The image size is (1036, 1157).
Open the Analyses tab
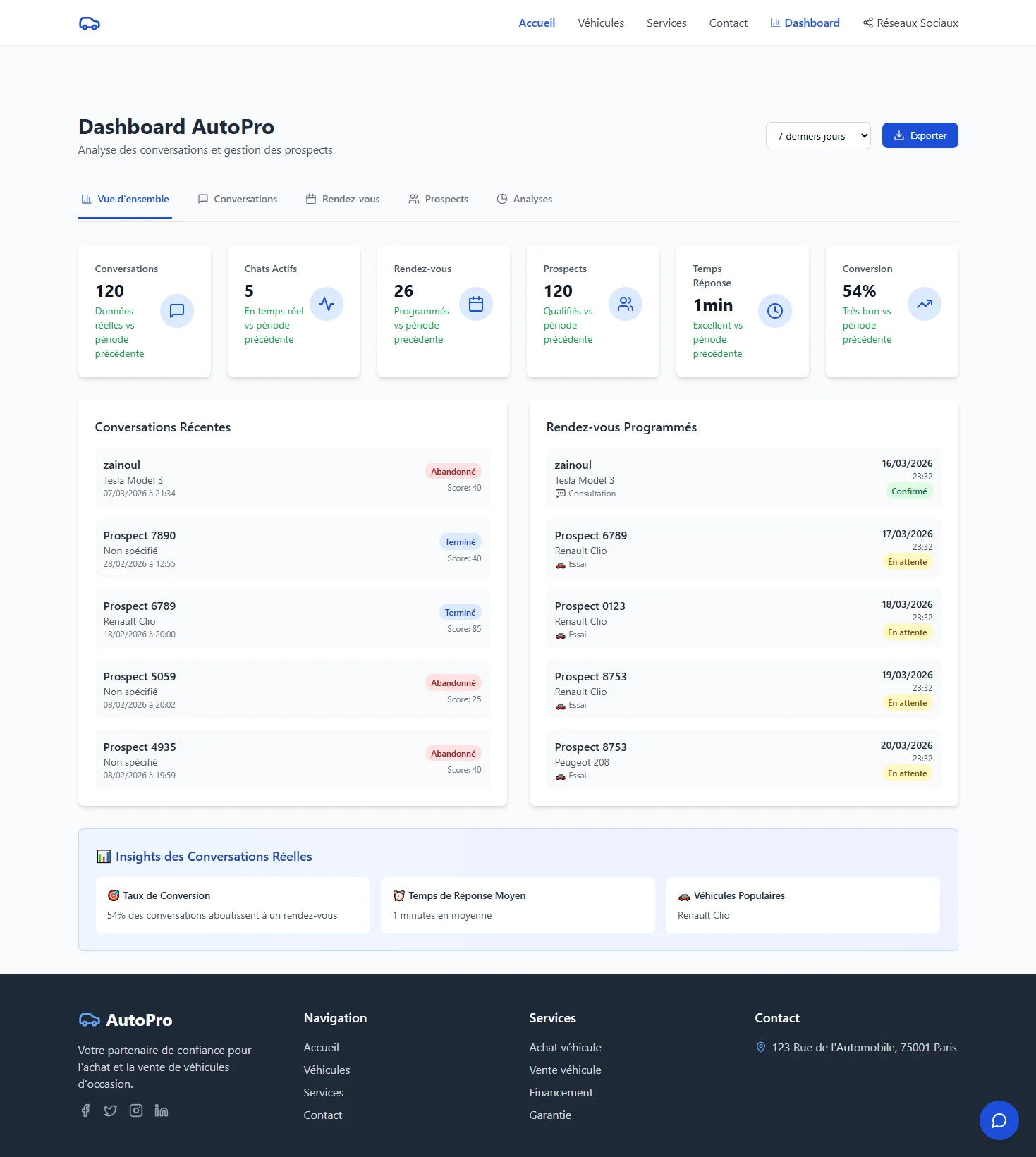[525, 199]
